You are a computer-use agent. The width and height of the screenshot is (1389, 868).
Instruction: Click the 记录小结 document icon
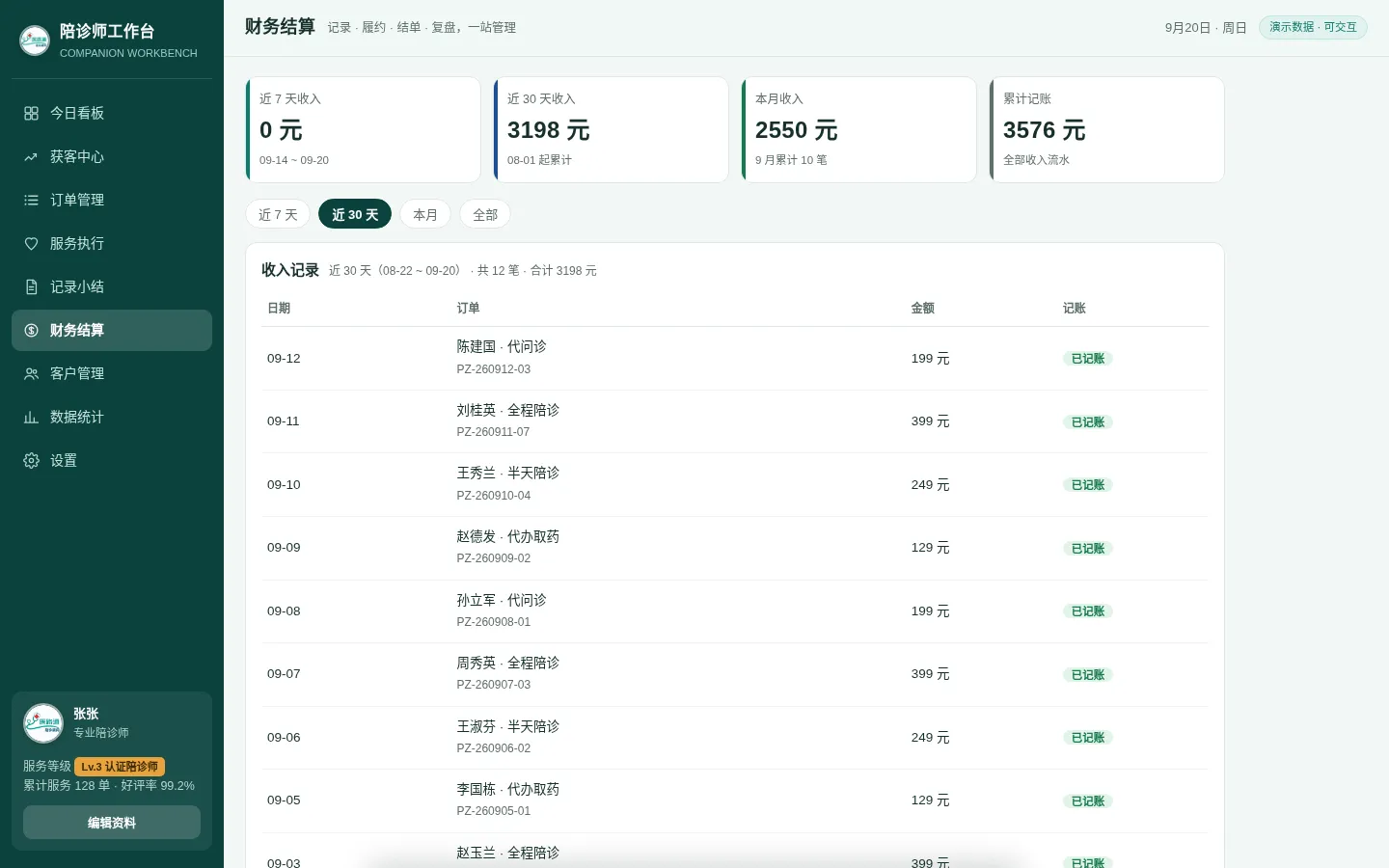(x=31, y=287)
